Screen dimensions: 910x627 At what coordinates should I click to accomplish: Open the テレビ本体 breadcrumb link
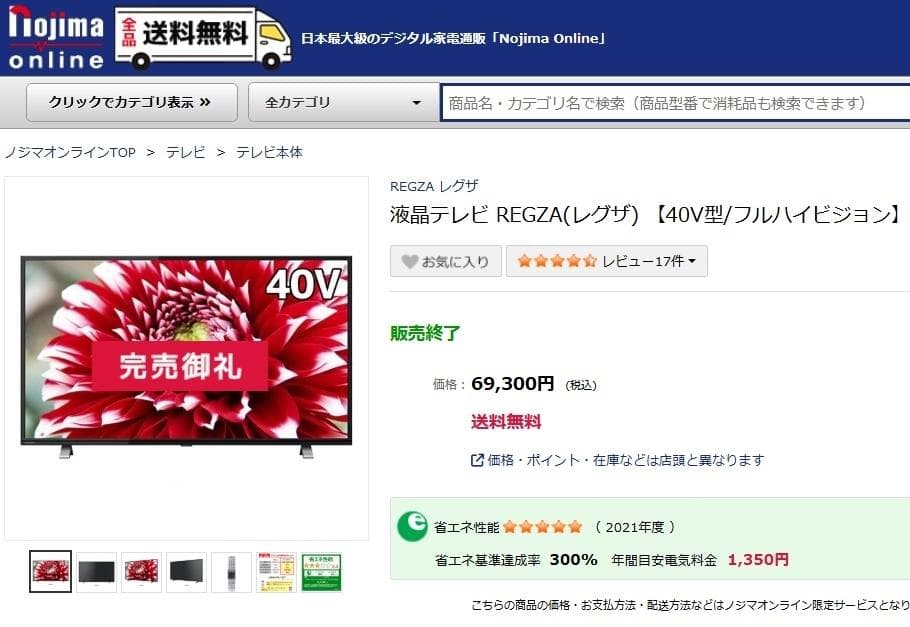[x=269, y=153]
